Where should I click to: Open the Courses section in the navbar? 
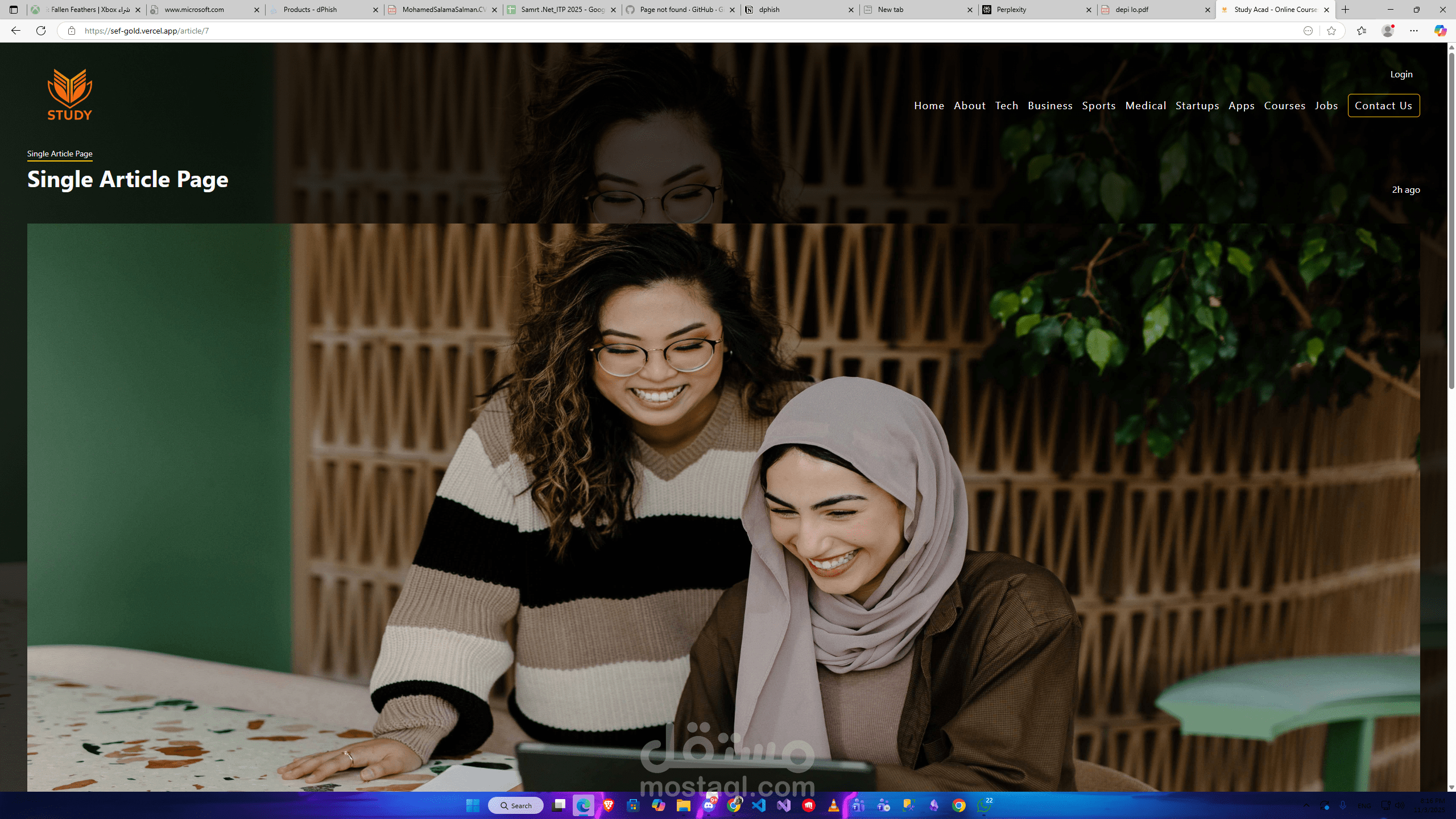click(x=1284, y=105)
